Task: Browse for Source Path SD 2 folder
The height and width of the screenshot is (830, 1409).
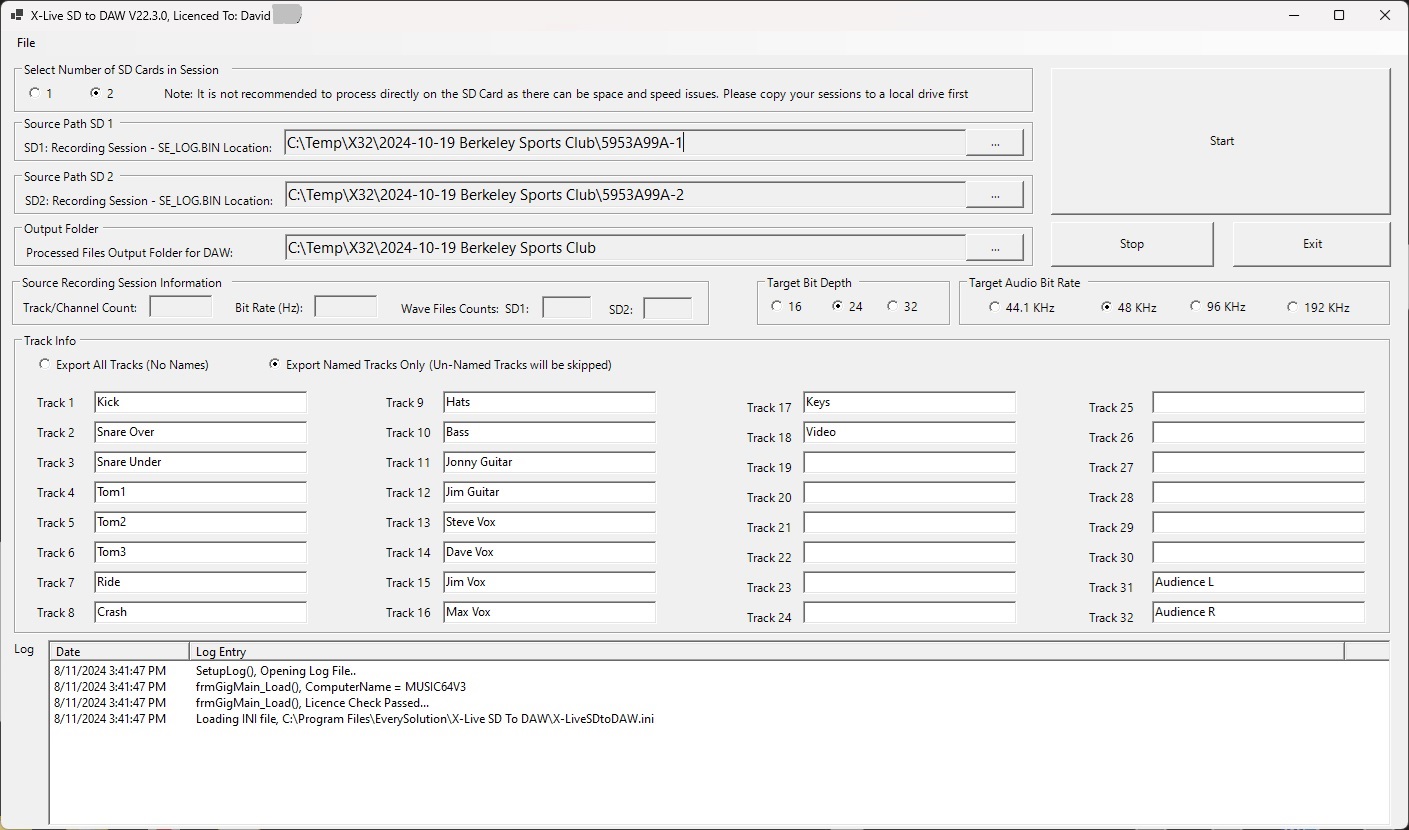Action: [994, 195]
